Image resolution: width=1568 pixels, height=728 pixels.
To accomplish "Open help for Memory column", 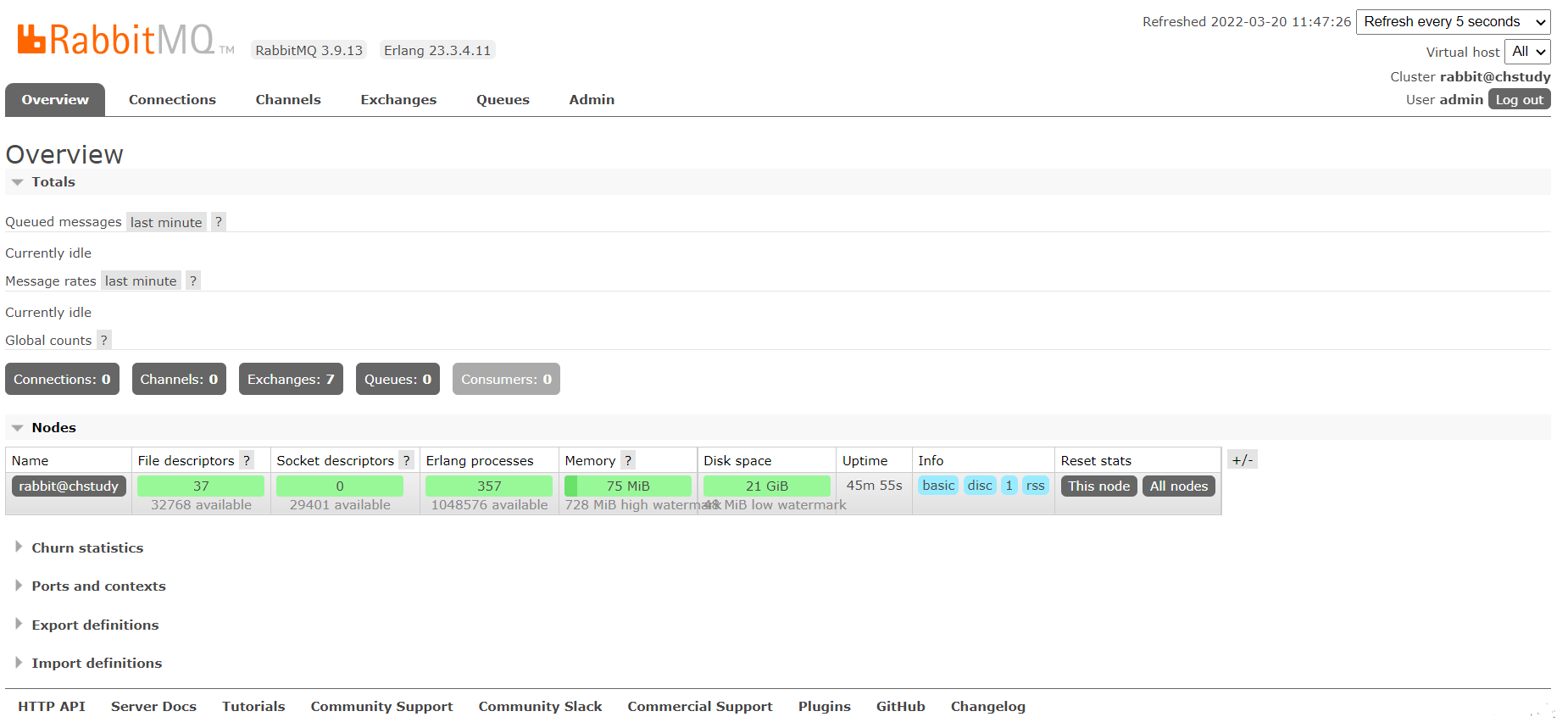I will (x=628, y=460).
